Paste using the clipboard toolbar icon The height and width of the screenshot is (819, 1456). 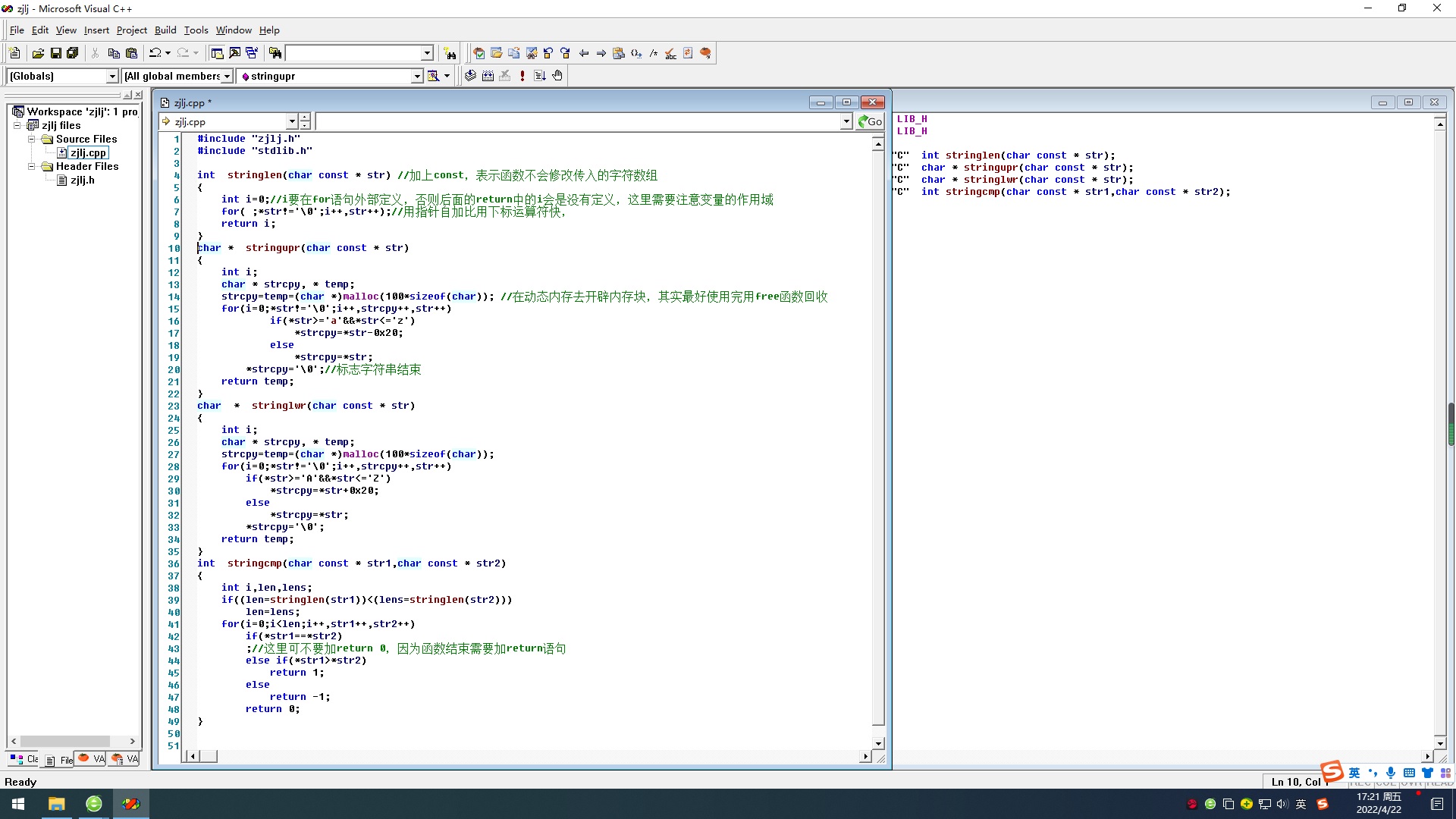click(131, 53)
